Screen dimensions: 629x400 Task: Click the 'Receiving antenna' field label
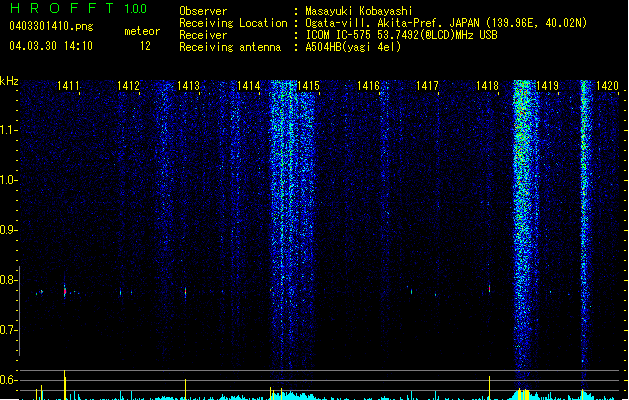click(x=230, y=47)
